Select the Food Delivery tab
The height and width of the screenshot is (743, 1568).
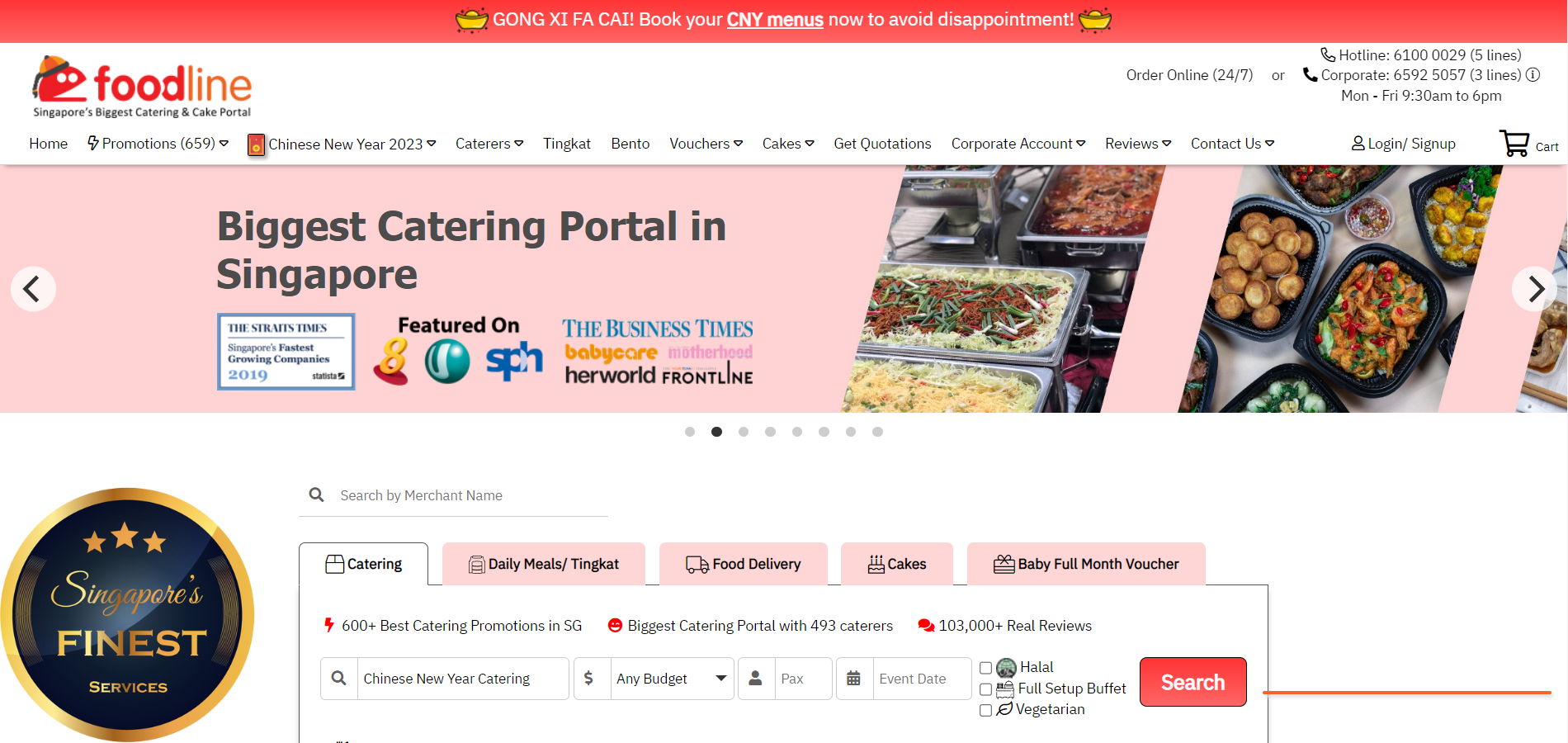click(744, 564)
